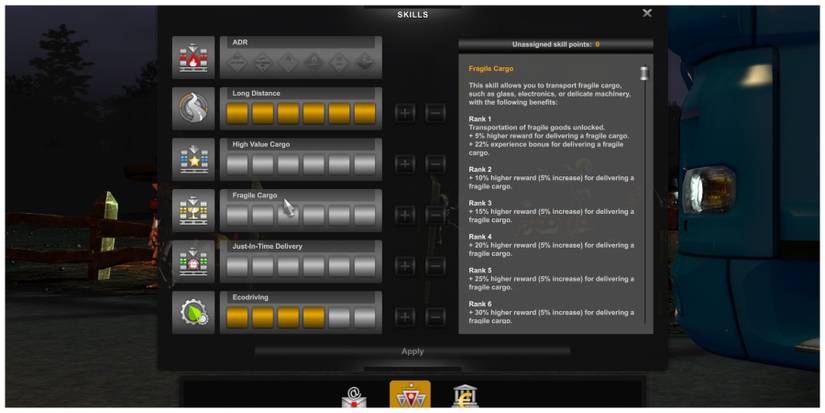
Task: Click the sixth ADR class diamond
Action: pos(365,63)
